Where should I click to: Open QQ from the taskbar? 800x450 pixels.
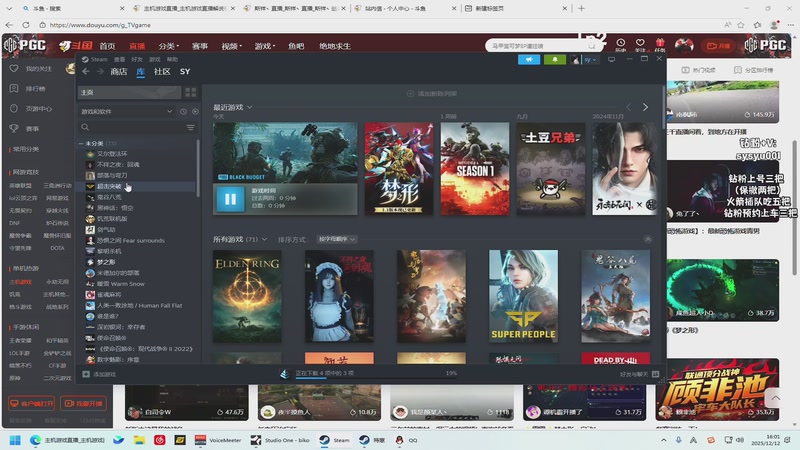click(x=406, y=440)
